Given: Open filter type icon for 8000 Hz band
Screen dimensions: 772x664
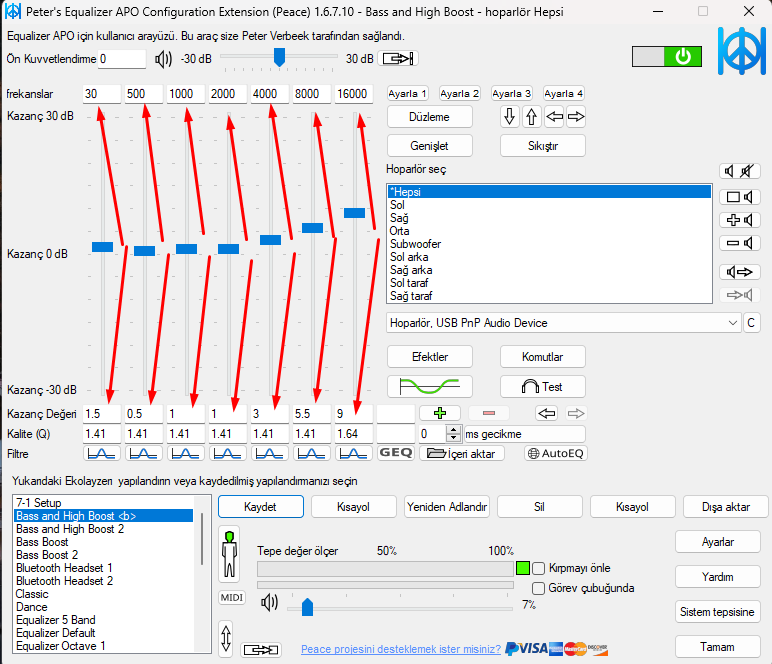Looking at the screenshot, I should click(x=312, y=453).
